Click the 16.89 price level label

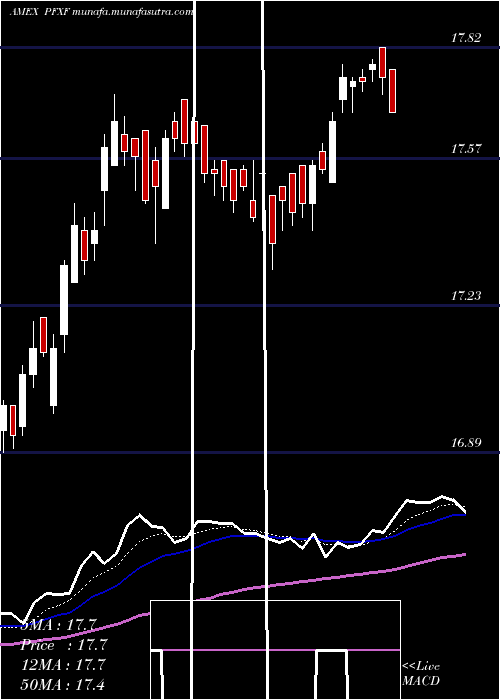coord(466,443)
